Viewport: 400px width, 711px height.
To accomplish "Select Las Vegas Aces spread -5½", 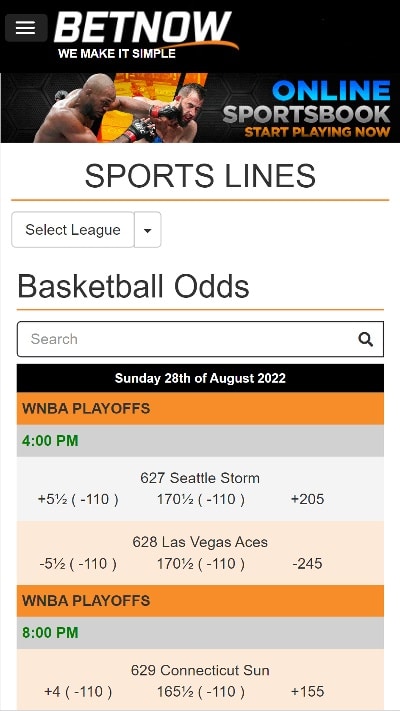I will [78, 564].
